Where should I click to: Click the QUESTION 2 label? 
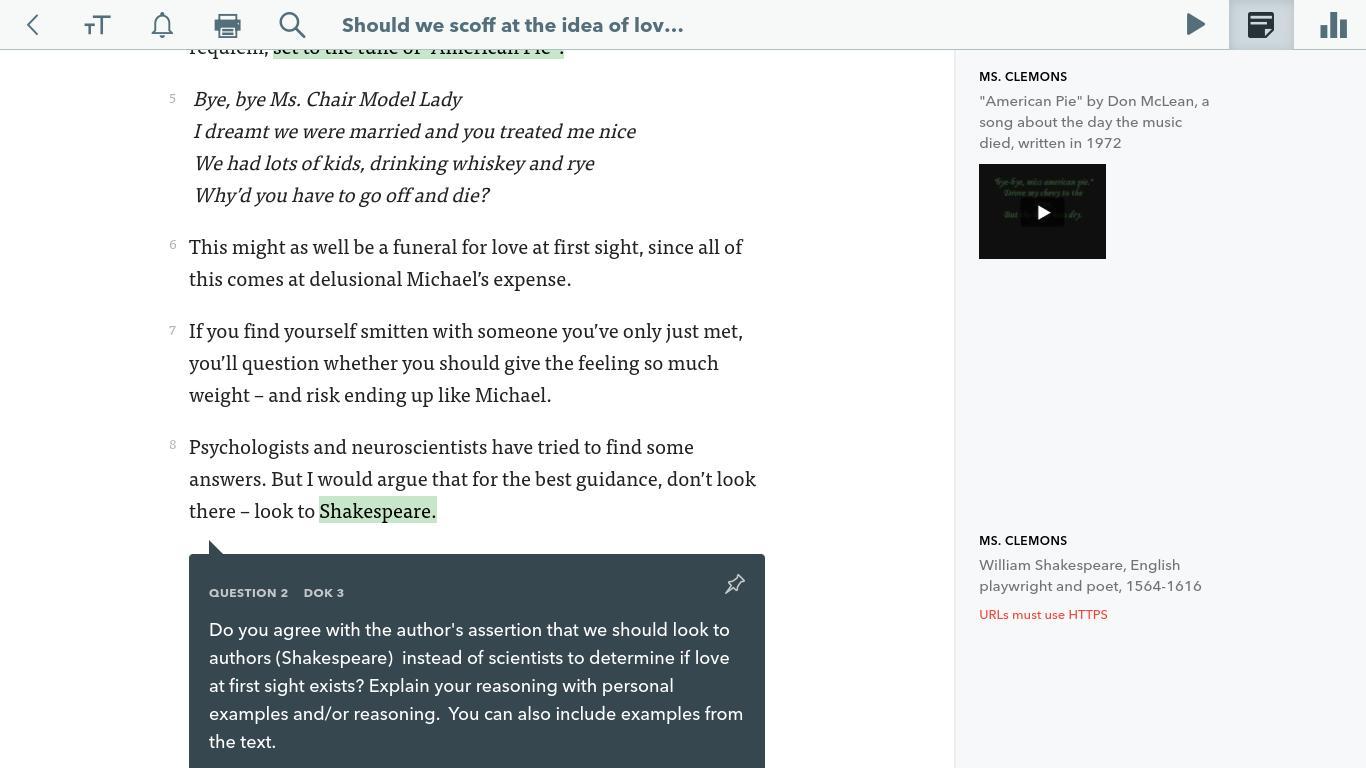(248, 593)
